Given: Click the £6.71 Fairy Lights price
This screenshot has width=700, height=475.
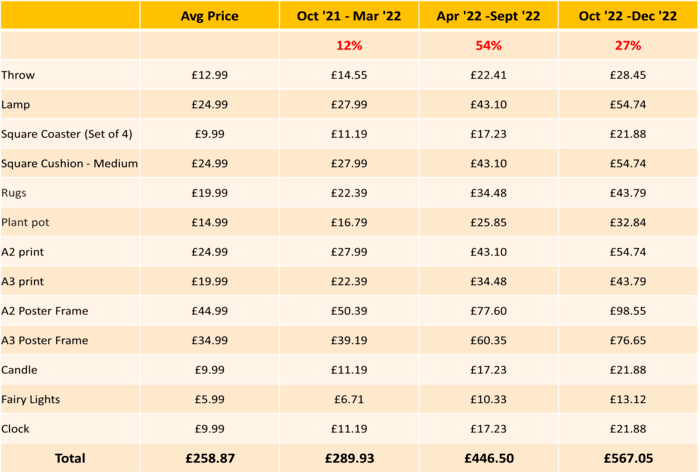Looking at the screenshot, I should (349, 399).
